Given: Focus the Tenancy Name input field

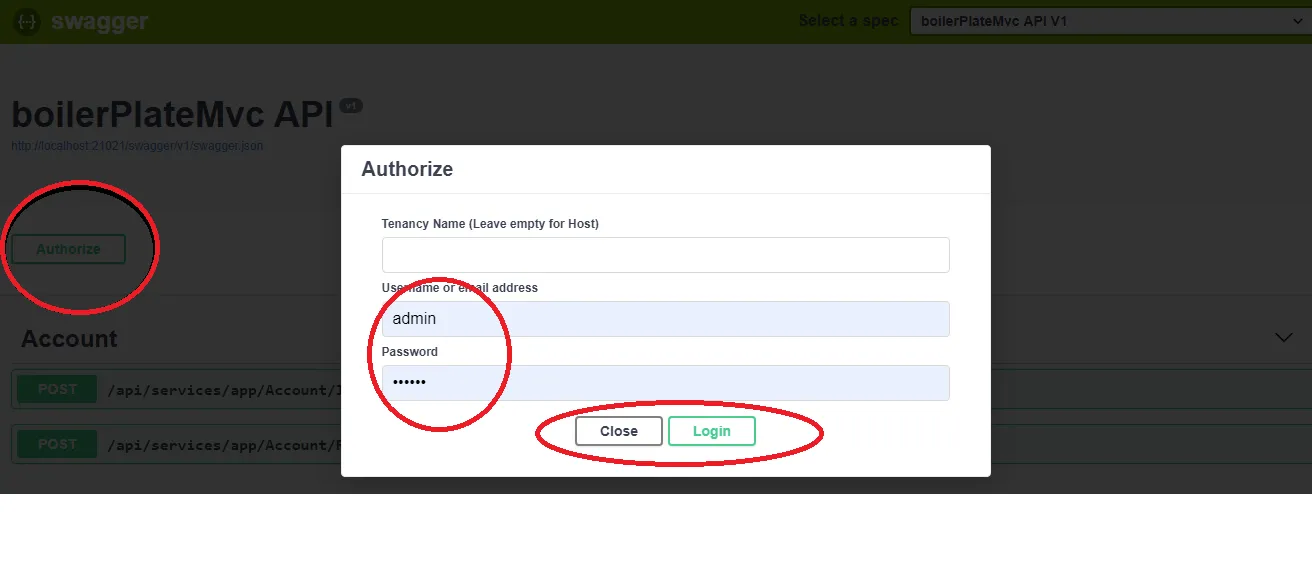Looking at the screenshot, I should point(665,255).
